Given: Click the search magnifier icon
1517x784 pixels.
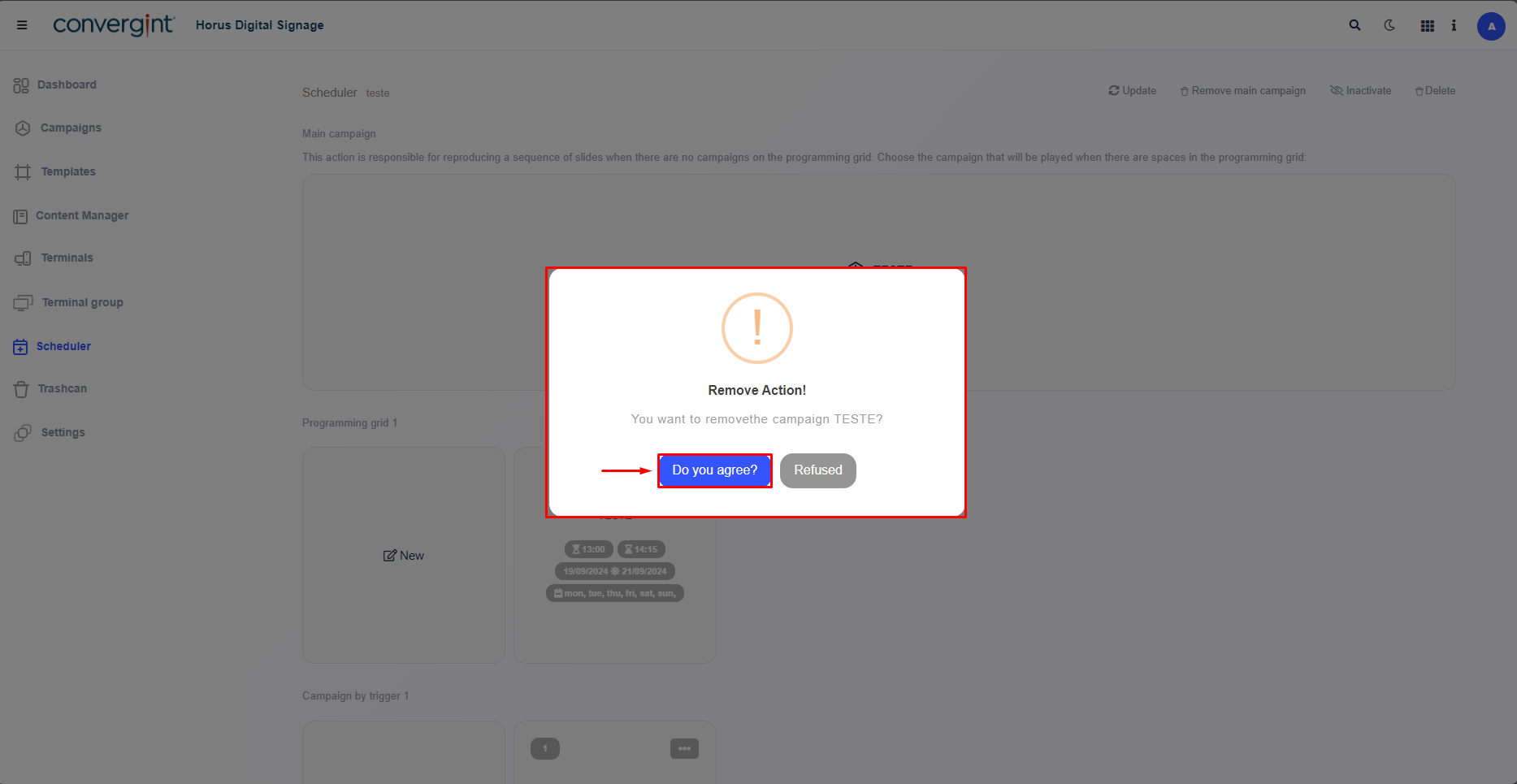Looking at the screenshot, I should (1354, 25).
